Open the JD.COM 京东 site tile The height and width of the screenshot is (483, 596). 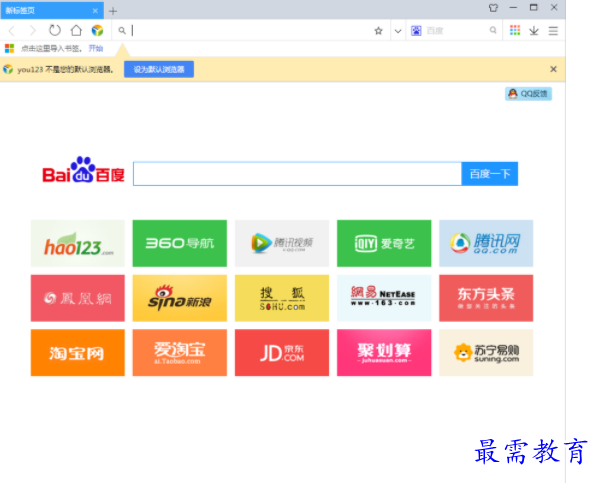click(x=282, y=353)
